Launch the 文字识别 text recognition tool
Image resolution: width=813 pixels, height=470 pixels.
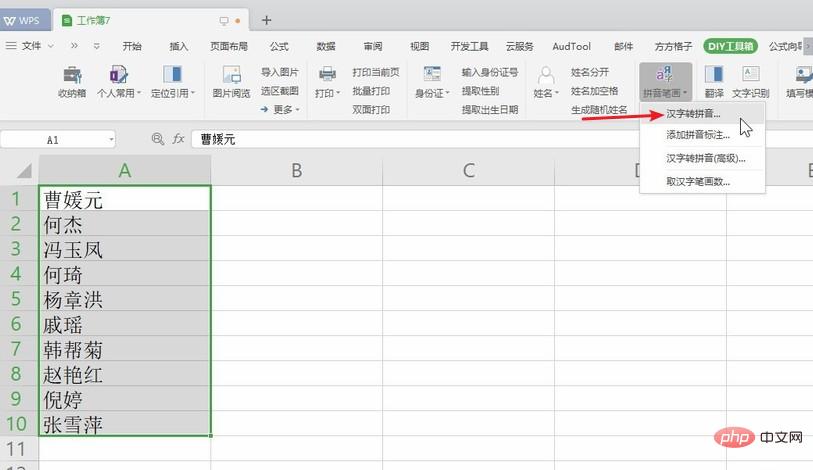(751, 81)
